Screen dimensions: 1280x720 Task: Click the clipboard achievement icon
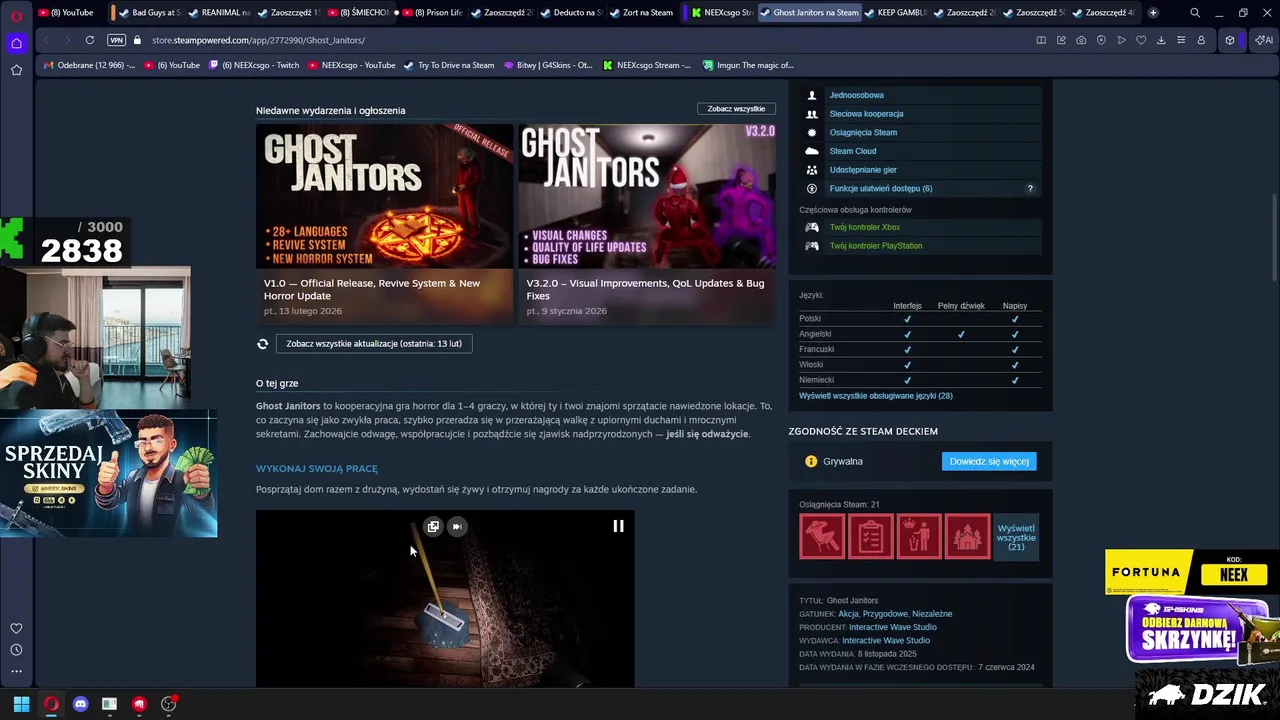(871, 536)
